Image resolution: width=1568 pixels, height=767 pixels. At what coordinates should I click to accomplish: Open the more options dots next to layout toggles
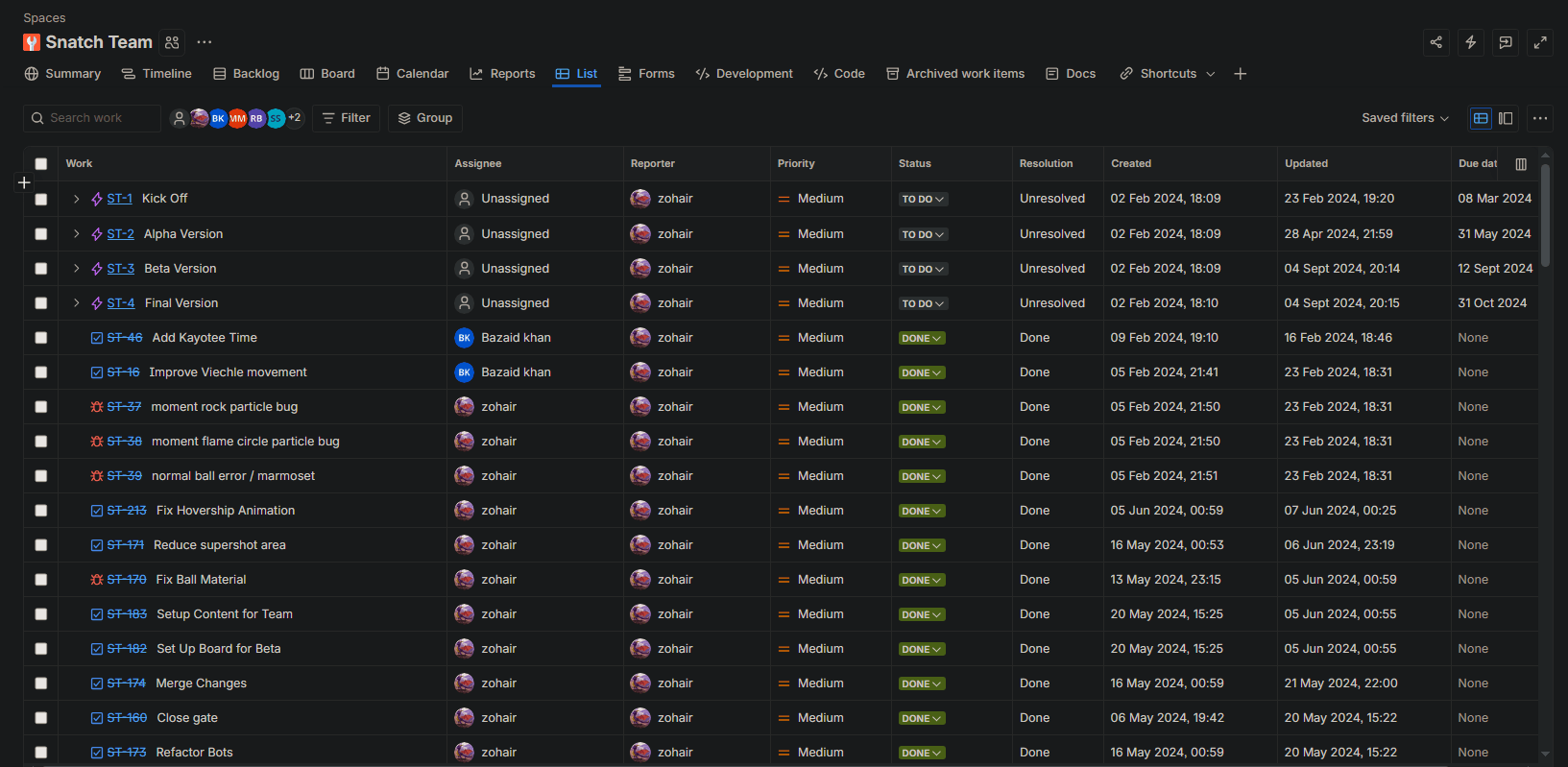tap(1540, 118)
